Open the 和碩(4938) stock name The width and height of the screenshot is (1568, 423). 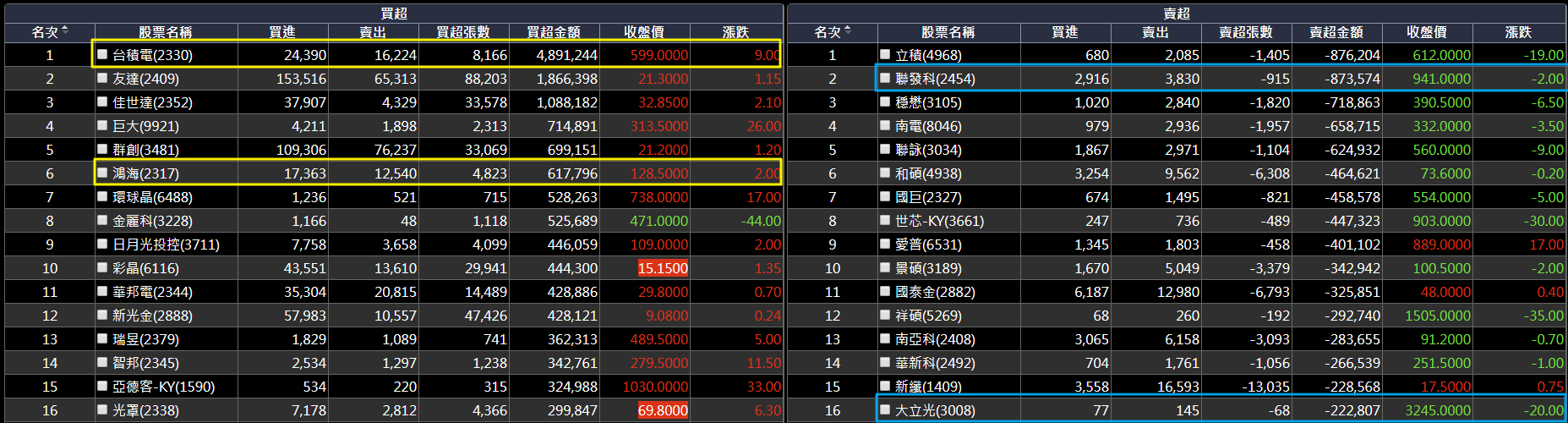pyautogui.click(x=928, y=173)
